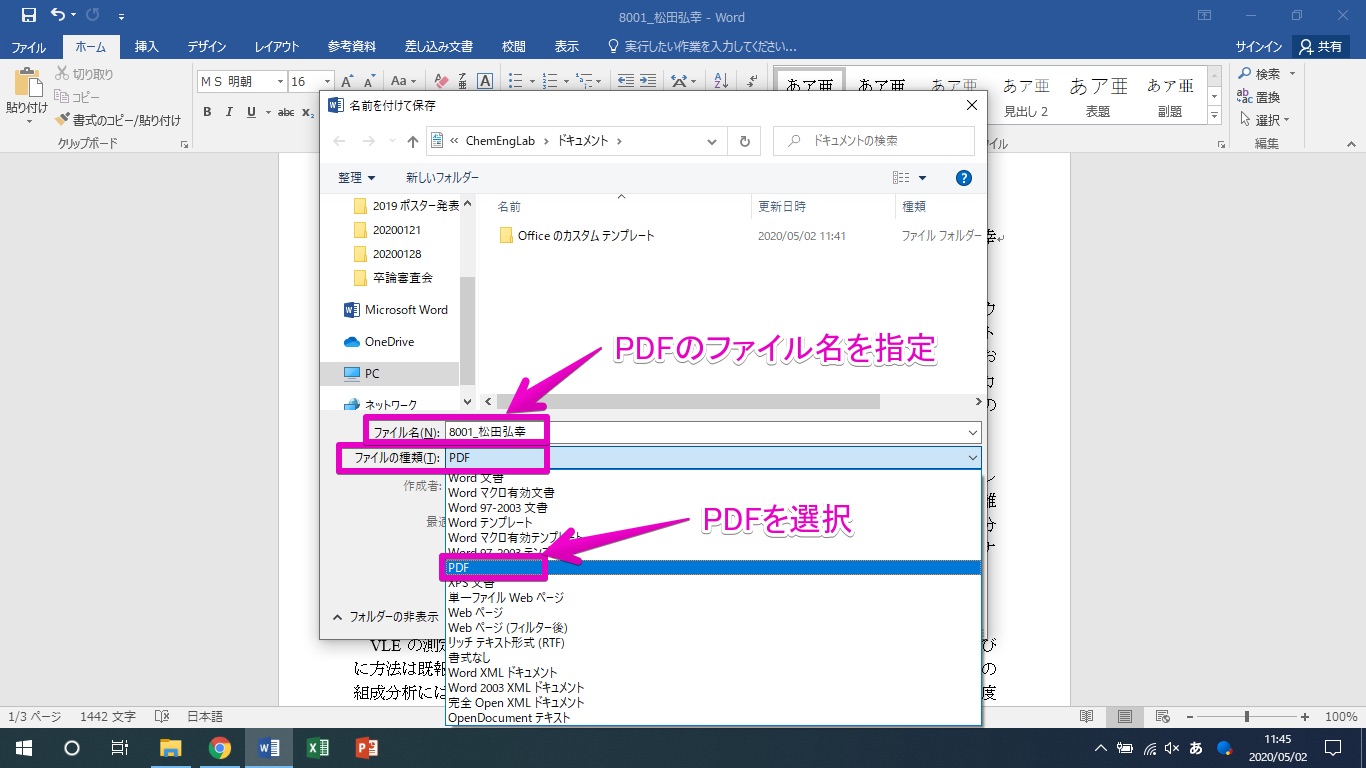The height and width of the screenshot is (768, 1366).
Task: Choose OpenDocument テキスト from list
Action: click(509, 718)
